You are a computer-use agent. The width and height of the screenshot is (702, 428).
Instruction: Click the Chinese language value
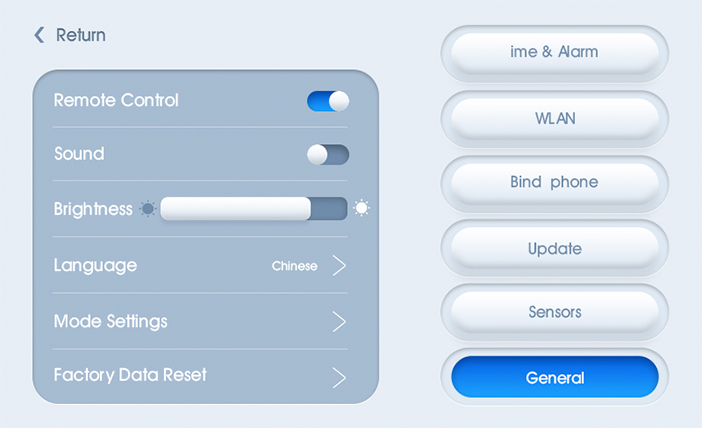point(294,266)
